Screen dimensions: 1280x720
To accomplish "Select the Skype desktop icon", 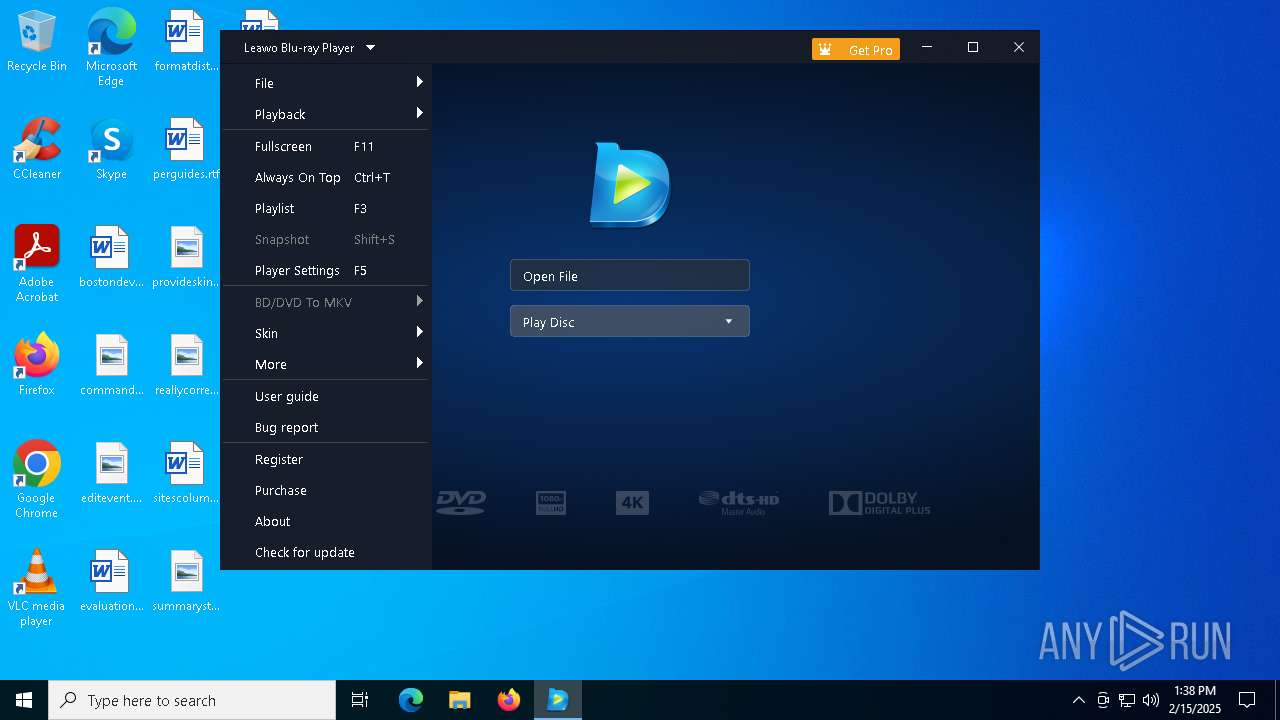I will 111,149.
